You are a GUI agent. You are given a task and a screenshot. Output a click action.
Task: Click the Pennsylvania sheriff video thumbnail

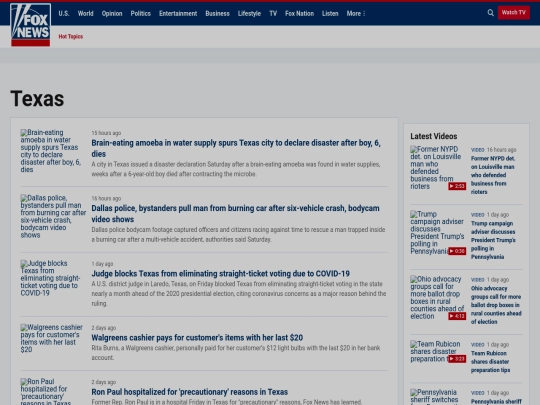(434, 397)
